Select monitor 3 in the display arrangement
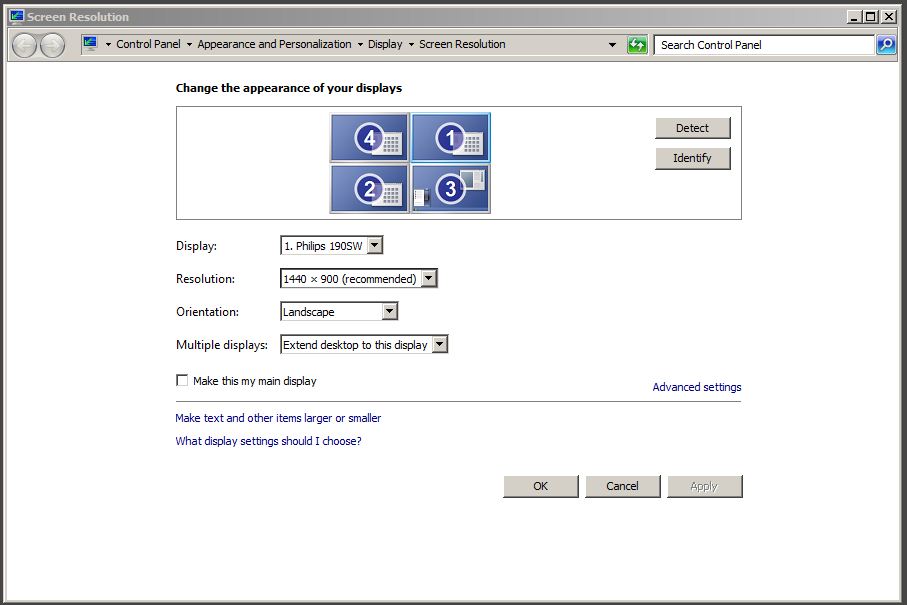 [451, 189]
